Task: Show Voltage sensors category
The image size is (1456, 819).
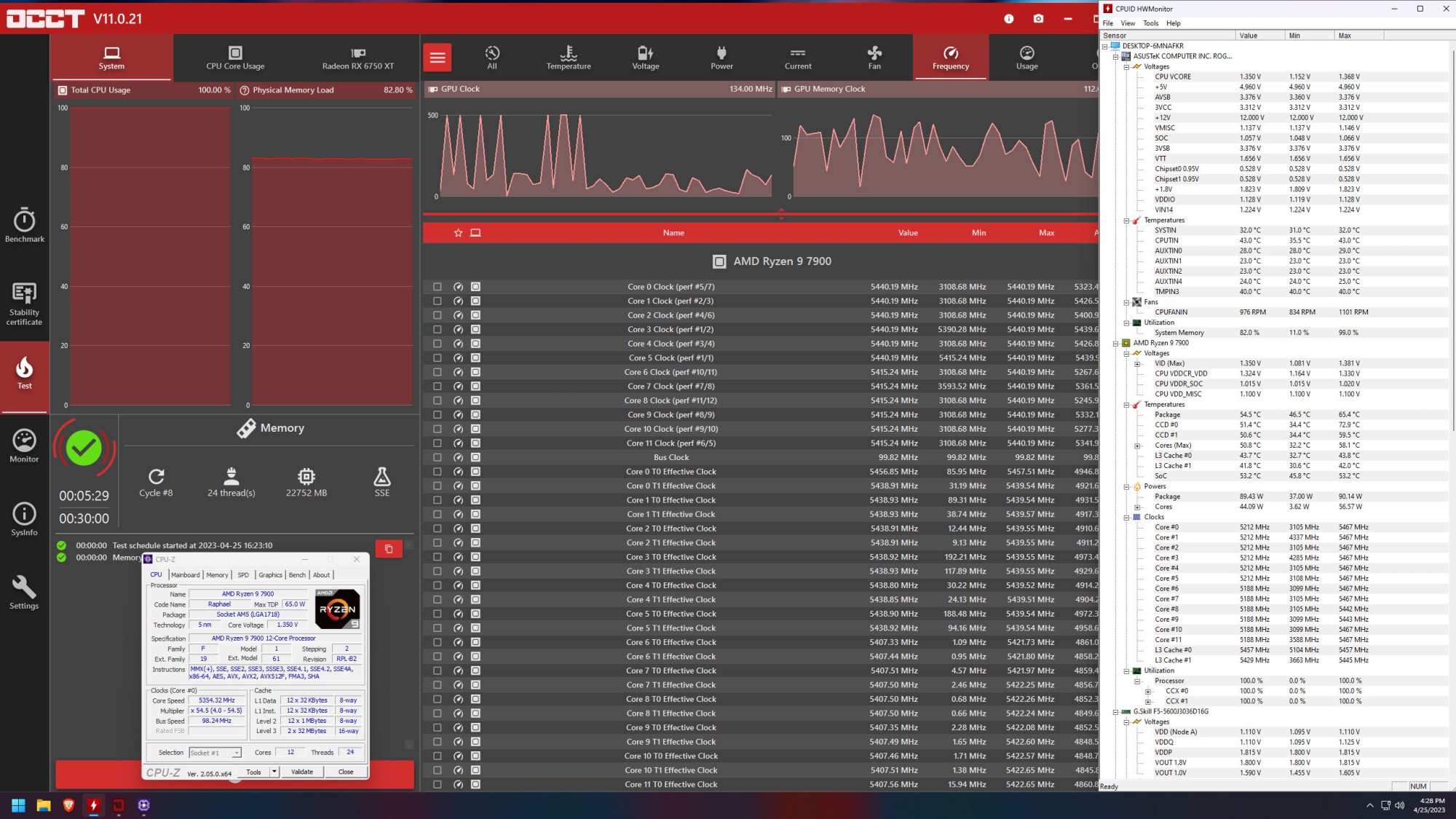Action: coord(645,58)
